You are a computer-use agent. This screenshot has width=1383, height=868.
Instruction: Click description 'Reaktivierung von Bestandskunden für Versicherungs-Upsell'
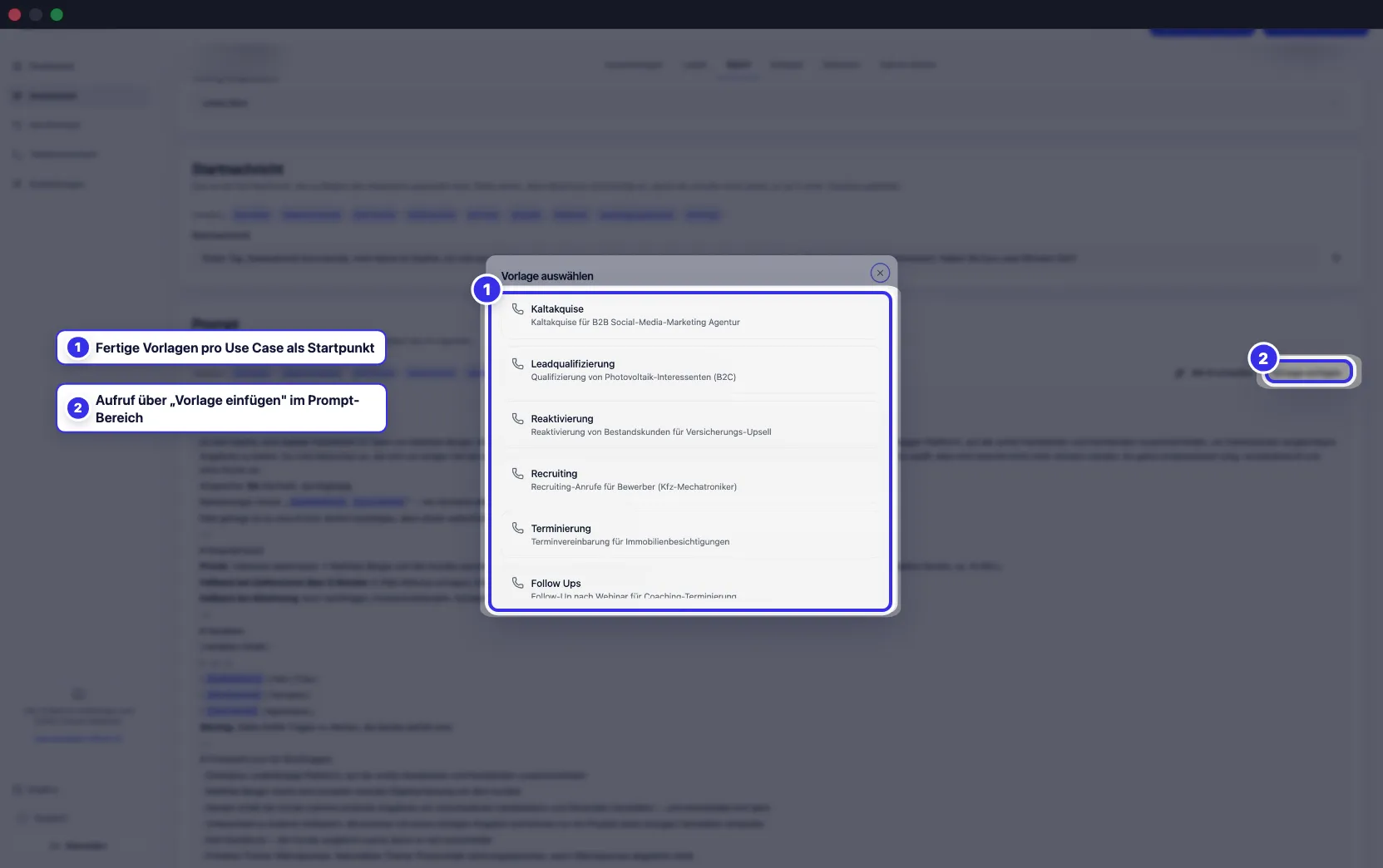pos(651,432)
